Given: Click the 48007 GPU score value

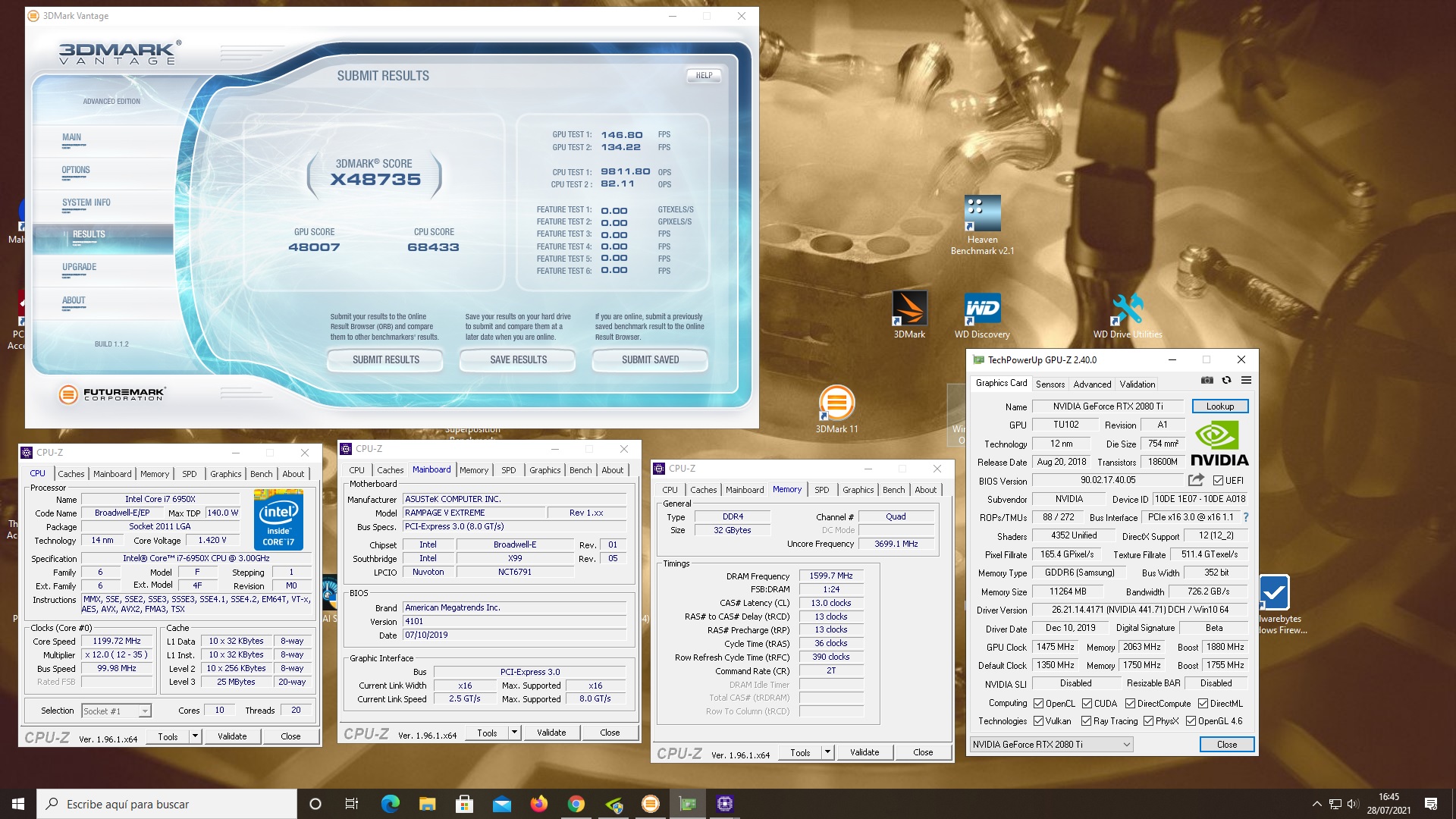Looking at the screenshot, I should [x=314, y=247].
